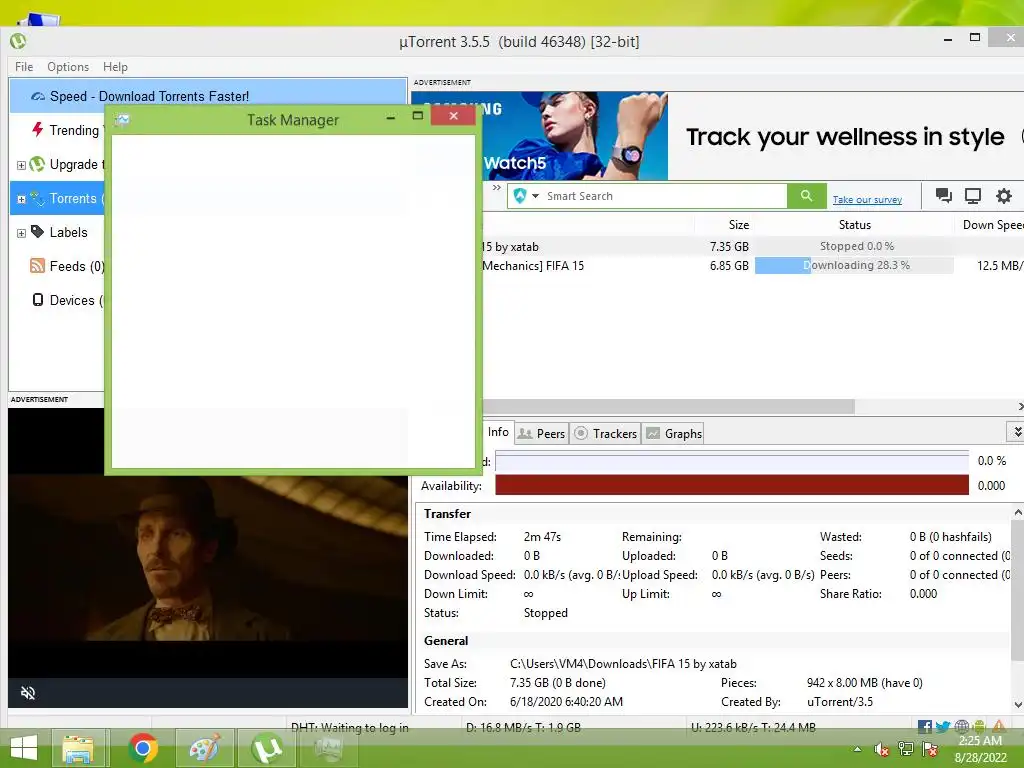Select the torrent row ending 'by xatab'

point(751,246)
